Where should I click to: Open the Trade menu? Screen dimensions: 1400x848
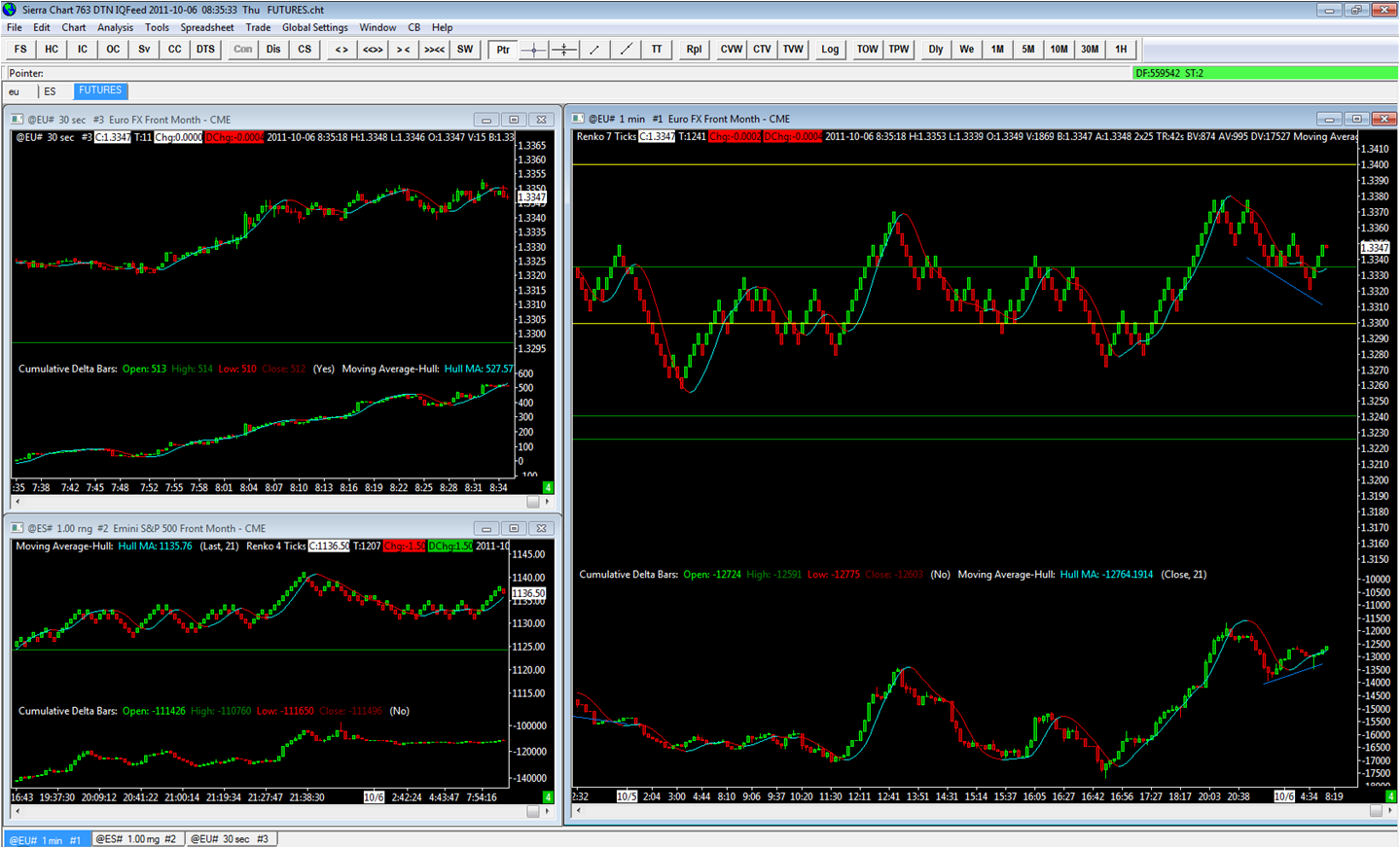click(258, 27)
